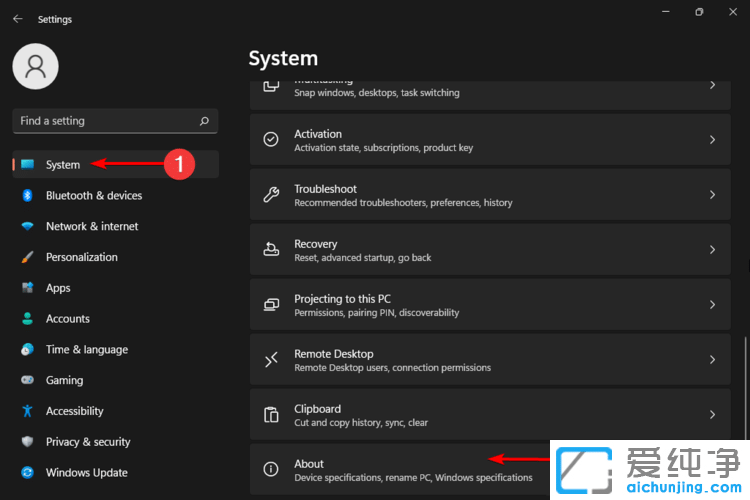750x500 pixels.
Task: Click the Clipboard icon in System list
Action: click(x=271, y=415)
